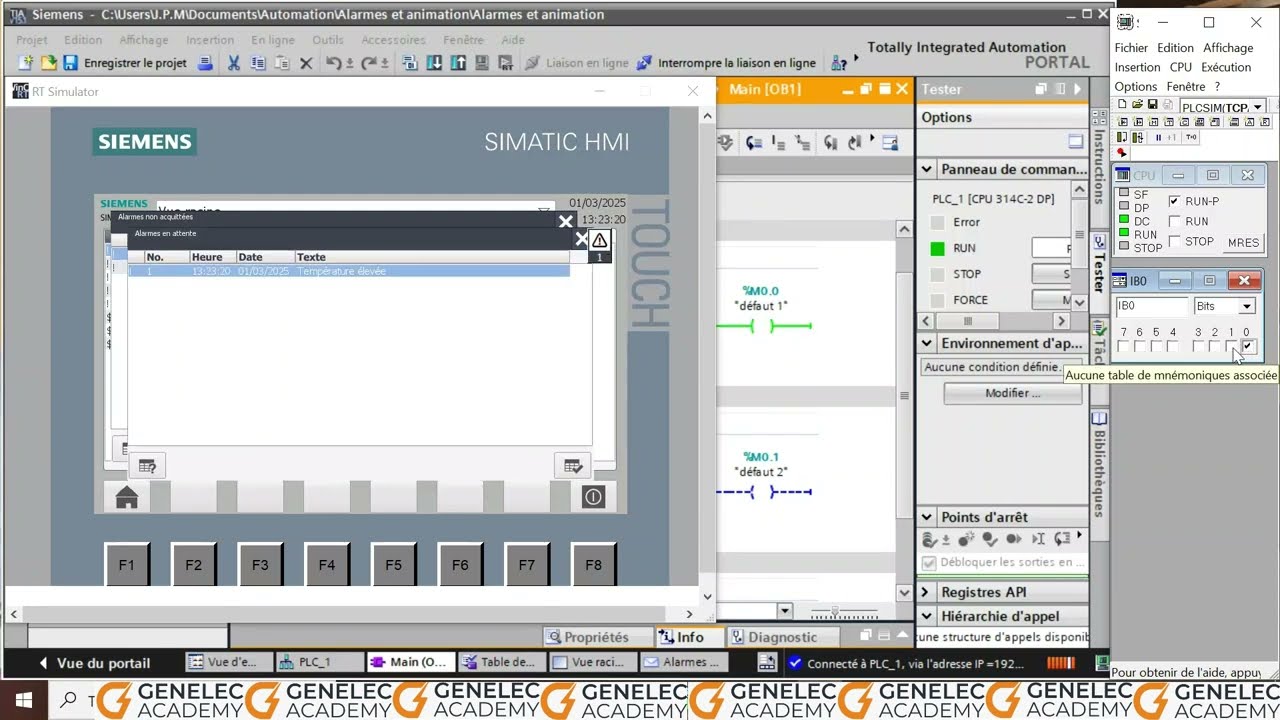The image size is (1280, 720).
Task: Close the Alarmes en attente window
Action: 581,239
